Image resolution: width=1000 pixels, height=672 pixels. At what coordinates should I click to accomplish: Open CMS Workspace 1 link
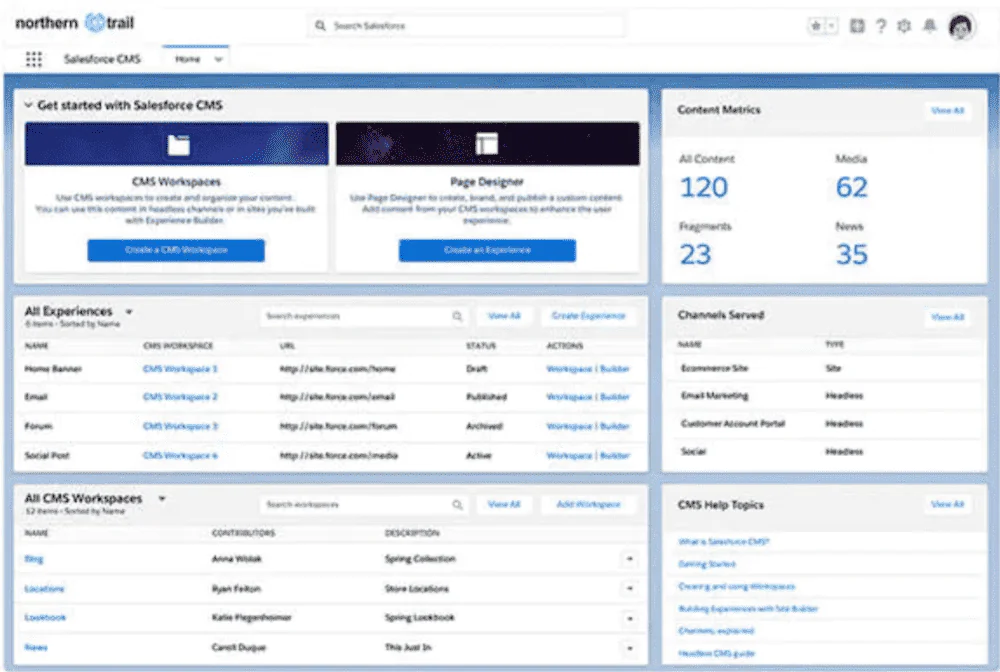click(x=180, y=369)
